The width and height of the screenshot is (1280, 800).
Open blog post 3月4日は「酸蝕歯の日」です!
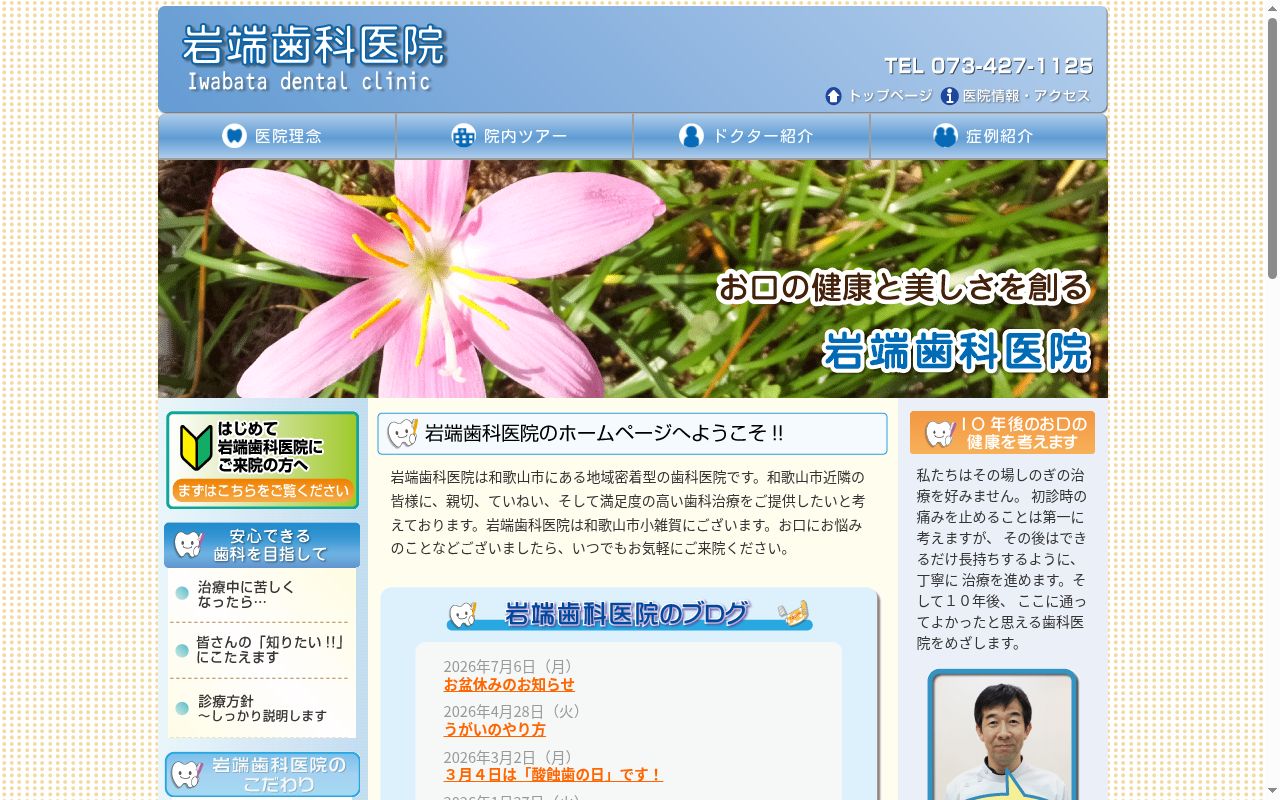[x=553, y=775]
